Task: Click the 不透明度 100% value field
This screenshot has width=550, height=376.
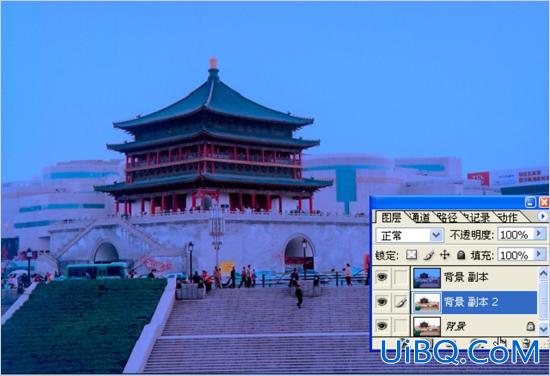Action: (x=515, y=234)
